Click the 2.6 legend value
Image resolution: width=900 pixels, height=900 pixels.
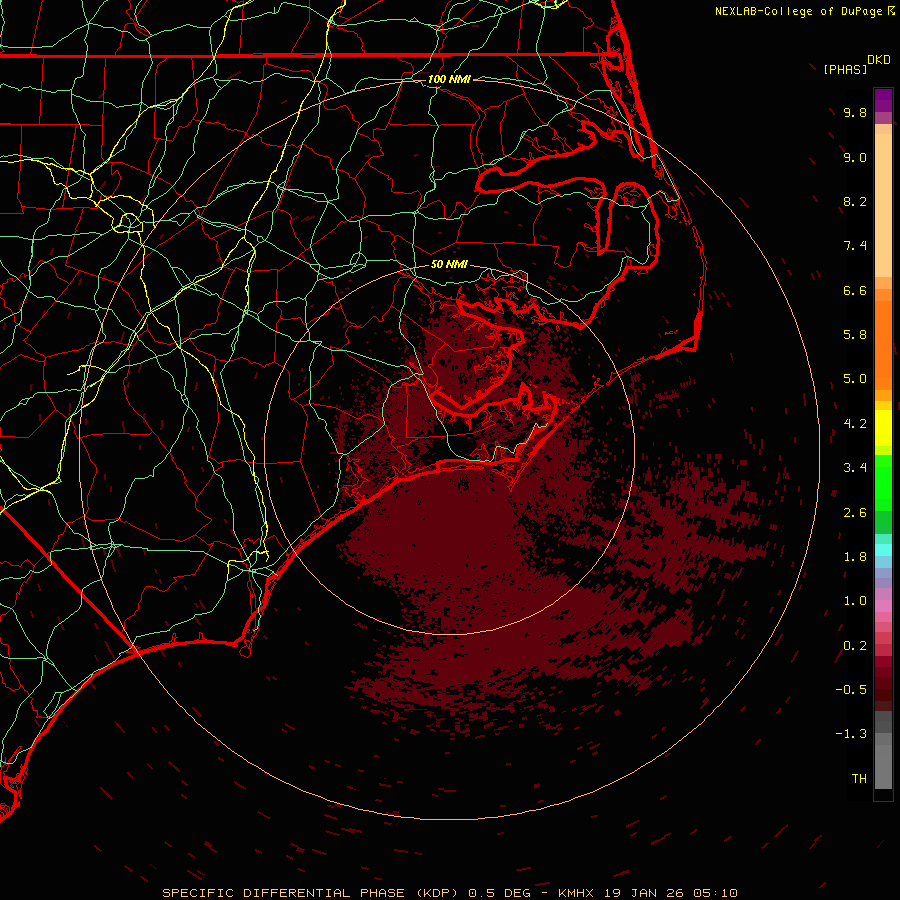click(x=855, y=512)
